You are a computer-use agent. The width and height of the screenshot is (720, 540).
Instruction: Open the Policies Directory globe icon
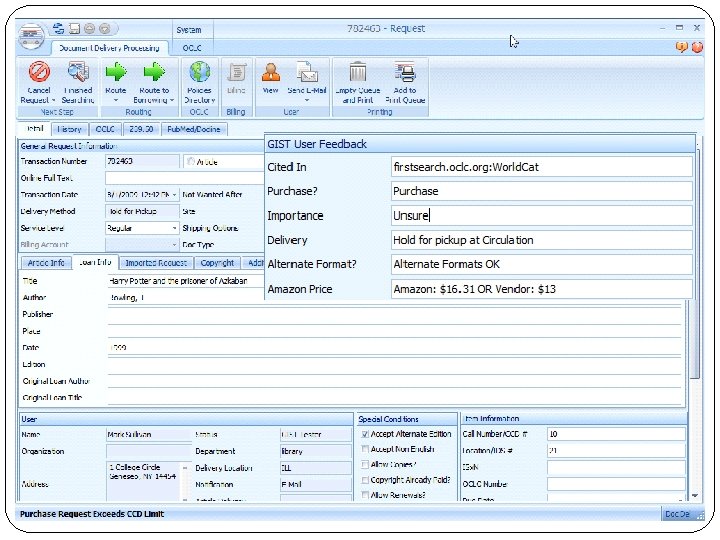pos(200,72)
